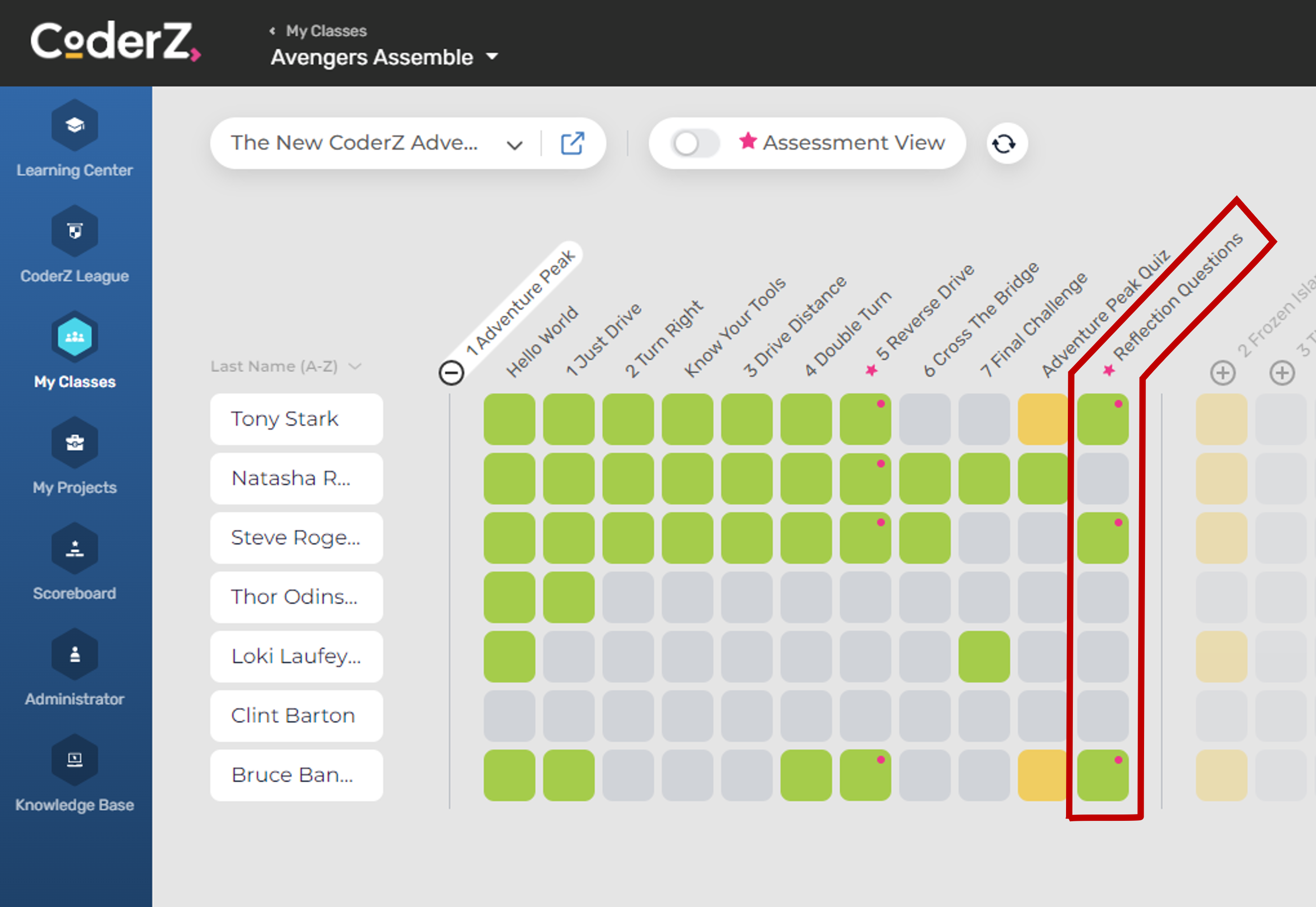Open course in new window icon
Viewport: 1316px width, 907px height.
[572, 143]
